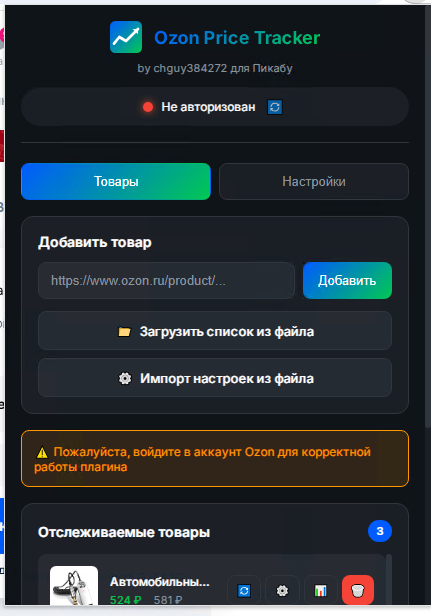Delete tracked product with red trash button
This screenshot has height=616, width=431.
pyautogui.click(x=358, y=590)
